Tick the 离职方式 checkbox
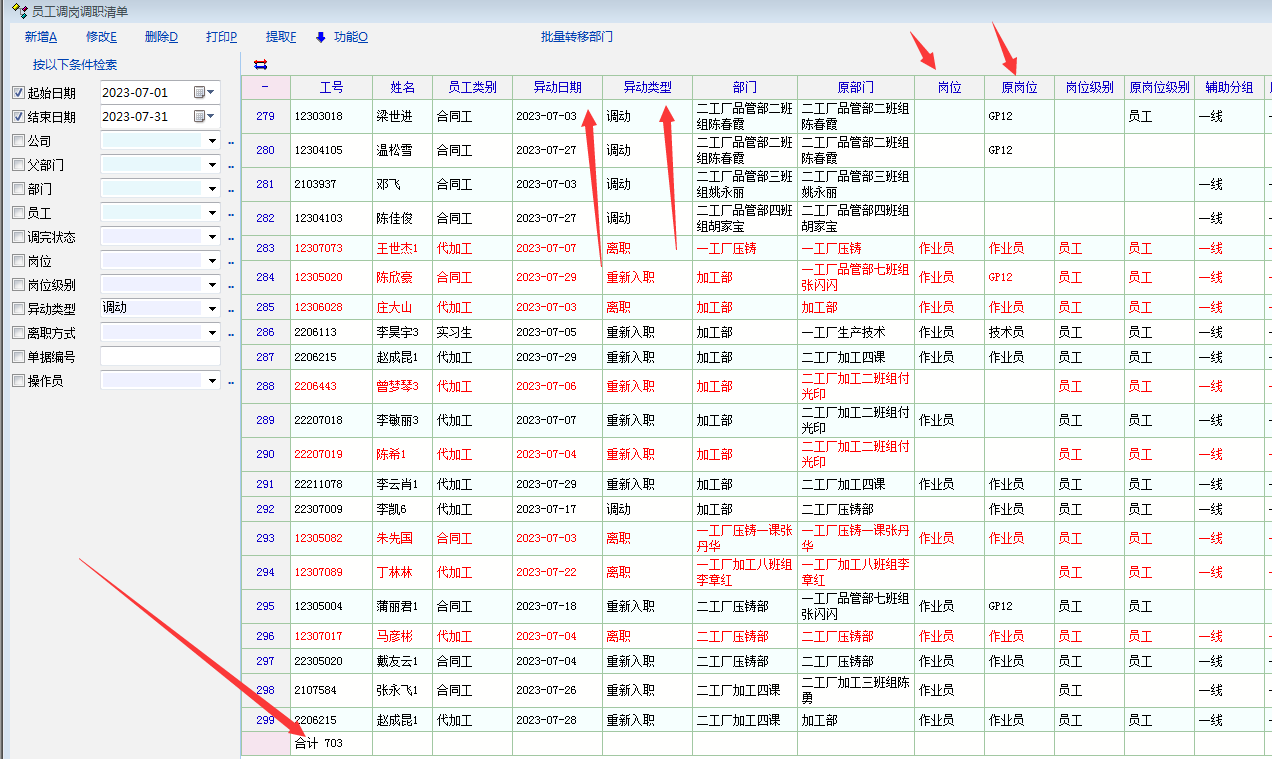This screenshot has width=1272, height=759. pyautogui.click(x=18, y=333)
